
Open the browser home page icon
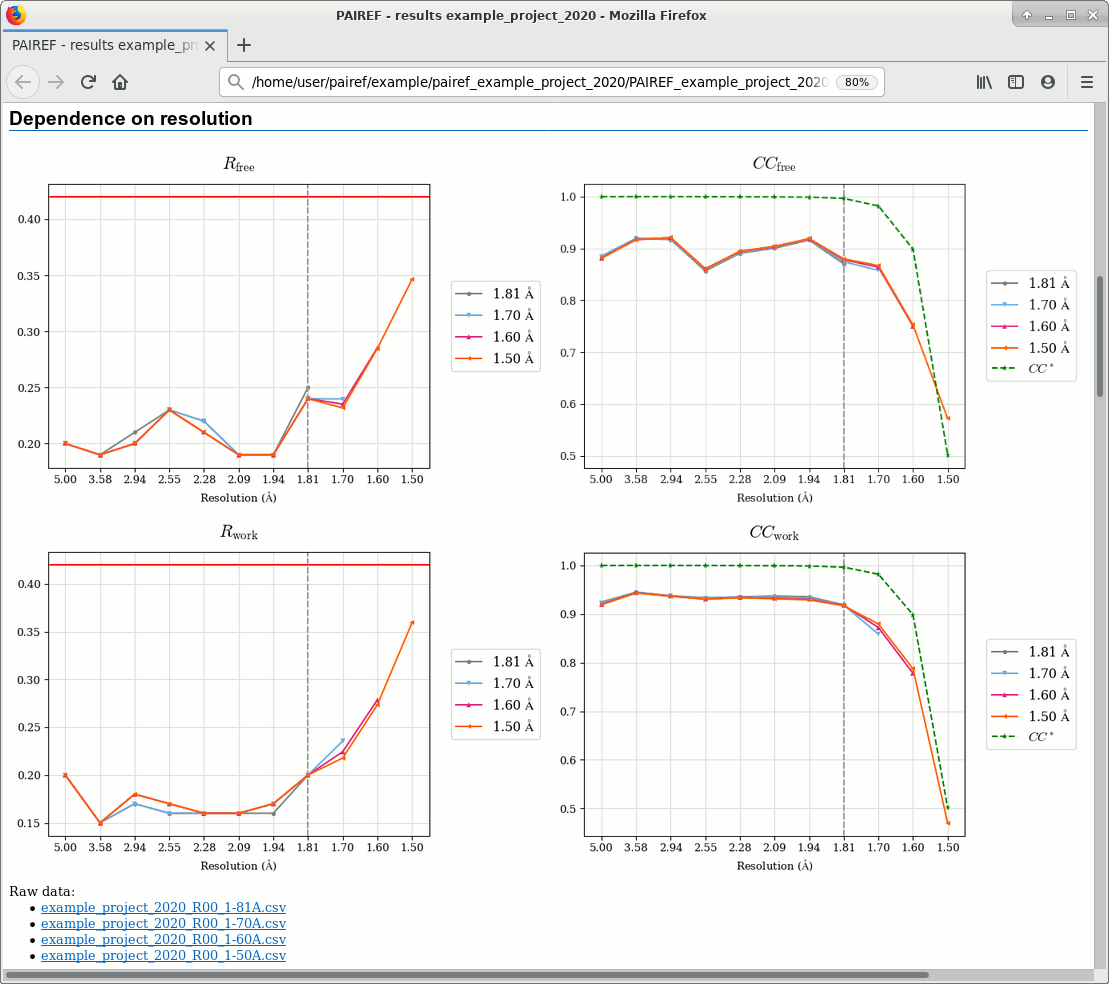pos(120,82)
